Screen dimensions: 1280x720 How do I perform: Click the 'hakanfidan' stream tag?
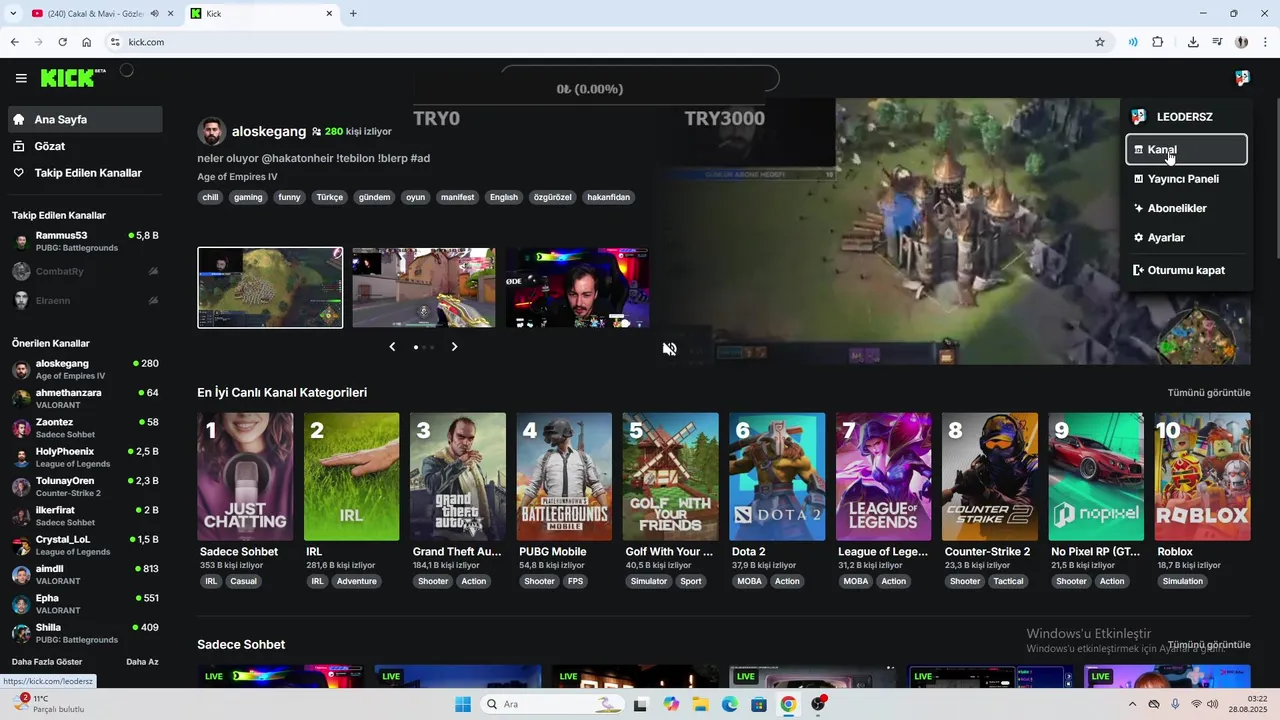click(608, 197)
